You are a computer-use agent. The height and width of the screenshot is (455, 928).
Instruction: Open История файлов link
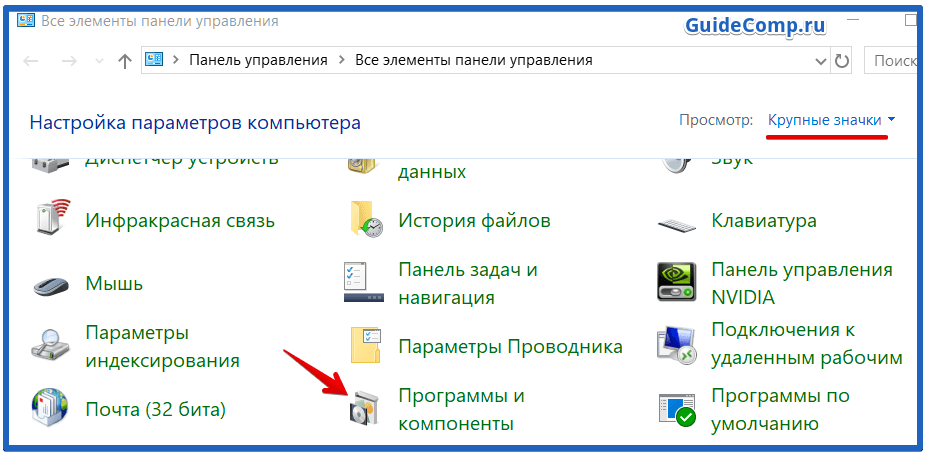pos(475,221)
